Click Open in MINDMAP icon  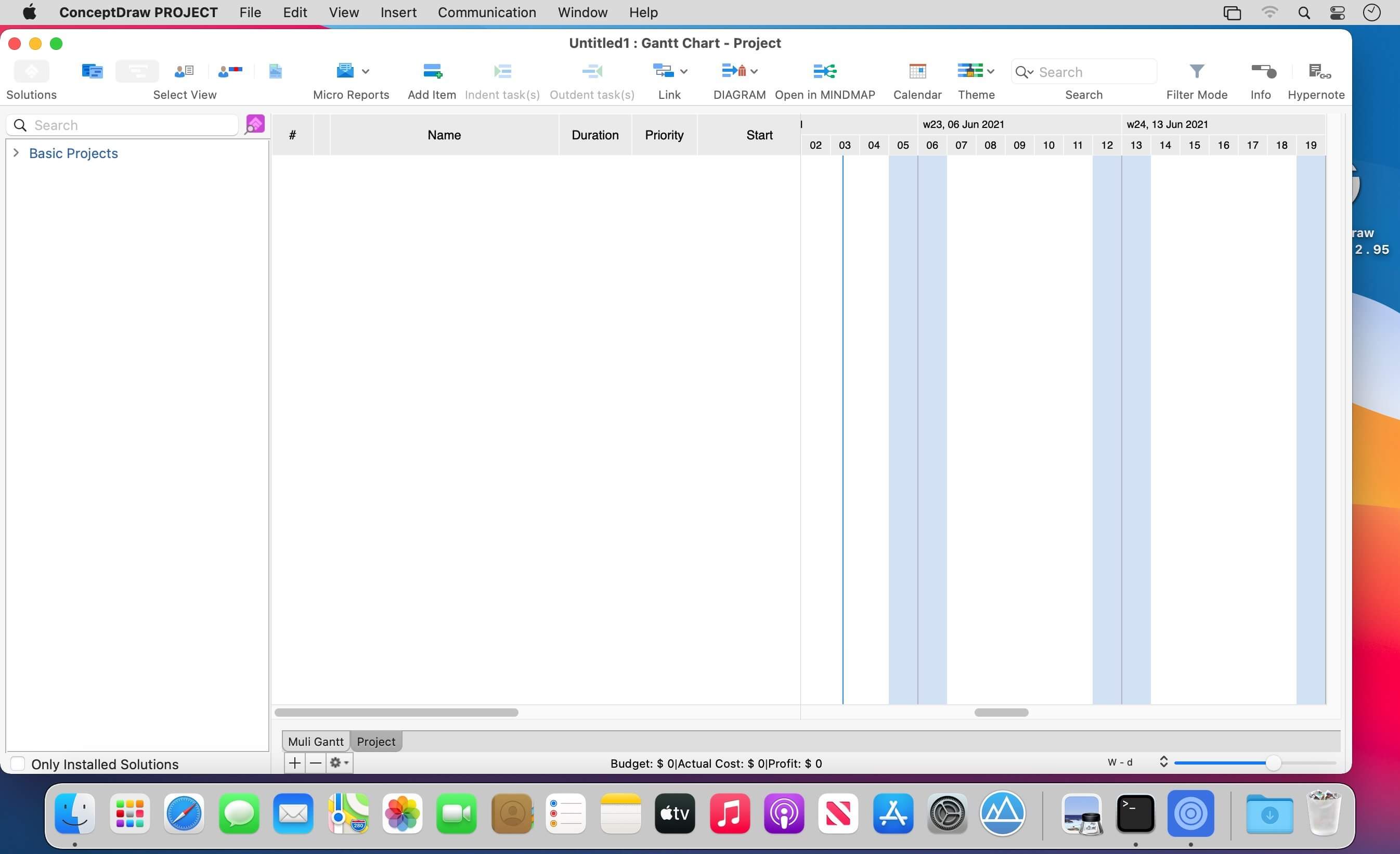(x=824, y=71)
